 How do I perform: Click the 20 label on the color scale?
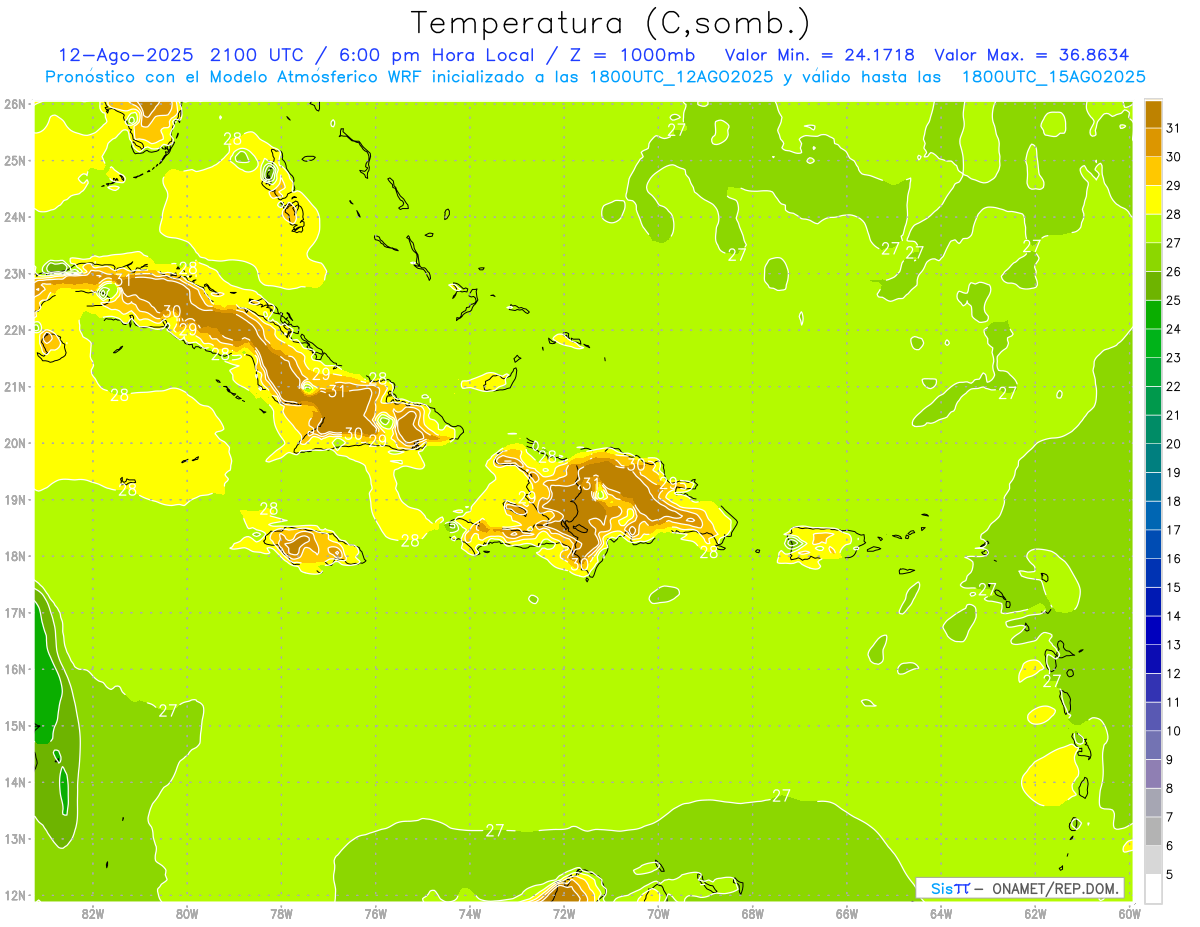[x=1173, y=444]
